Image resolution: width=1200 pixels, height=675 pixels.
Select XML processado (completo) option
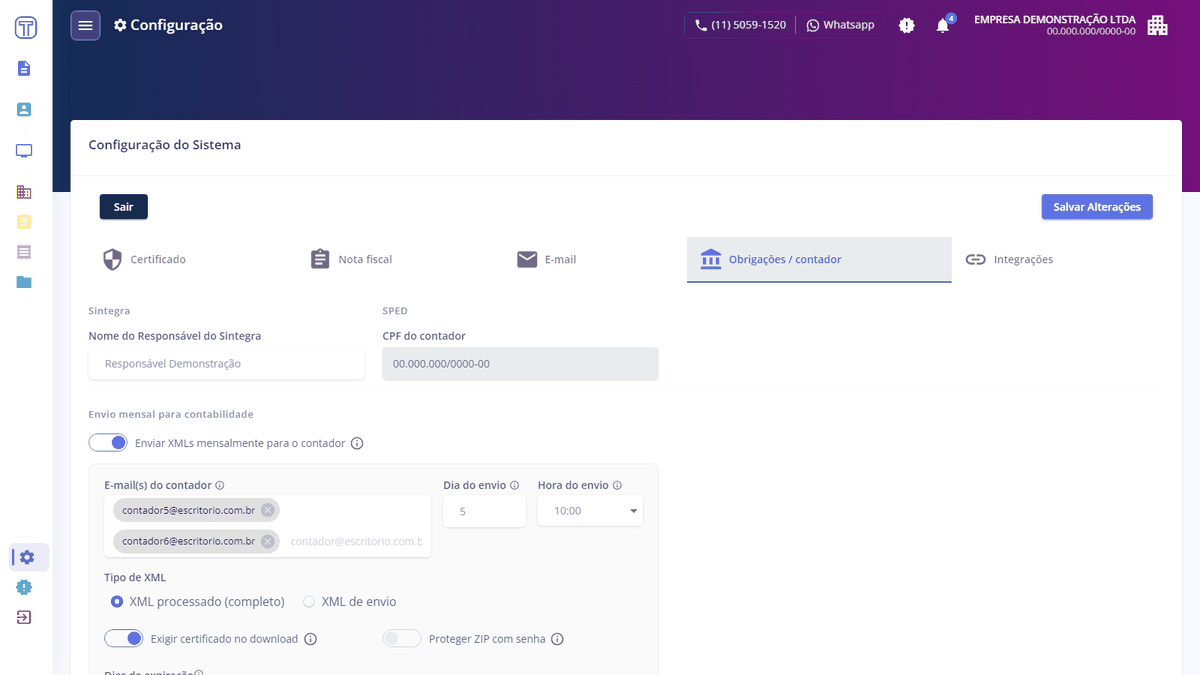[117, 602]
